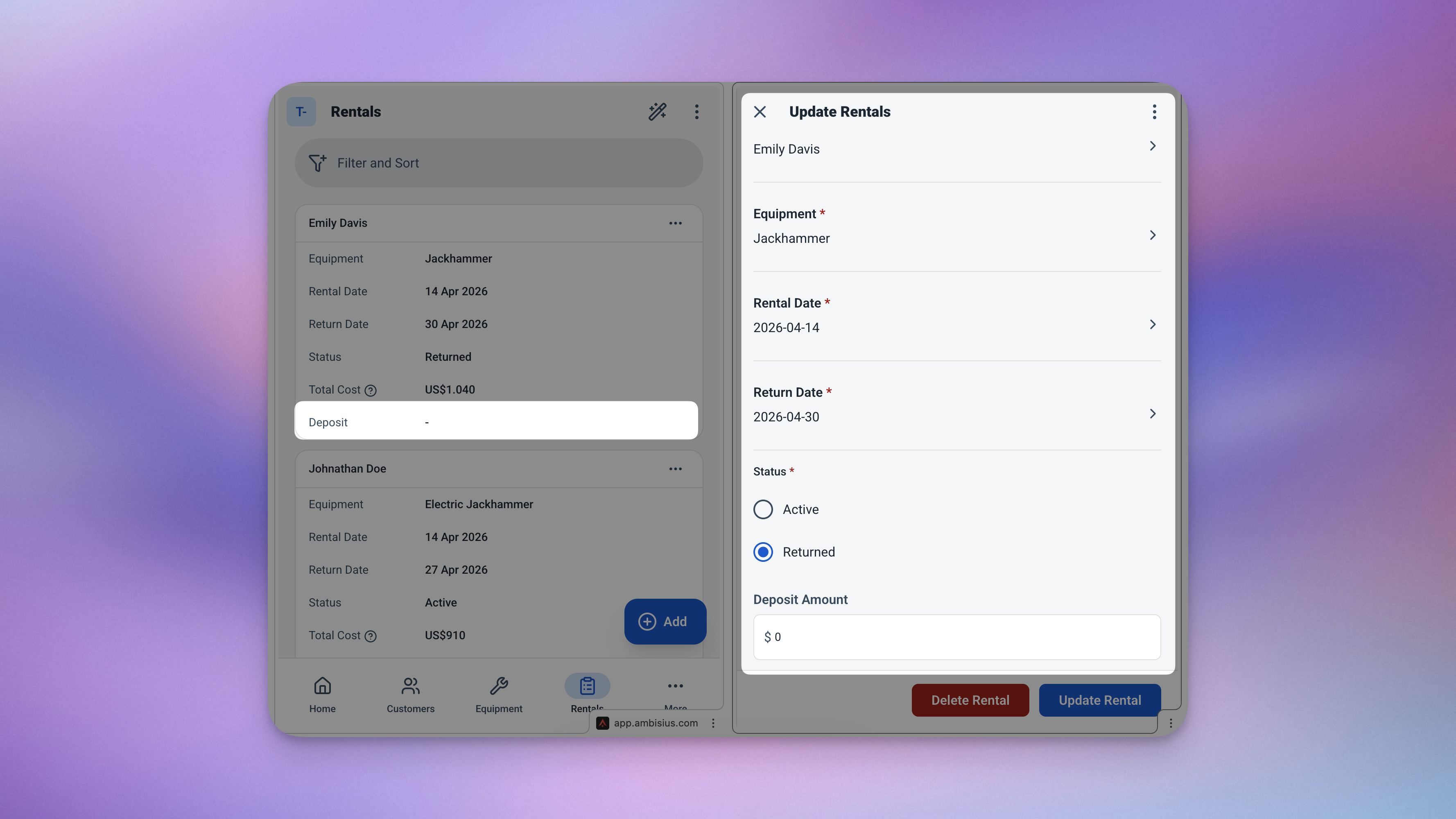
Task: Click the filter icon in the Filter and Sort bar
Action: tap(318, 163)
